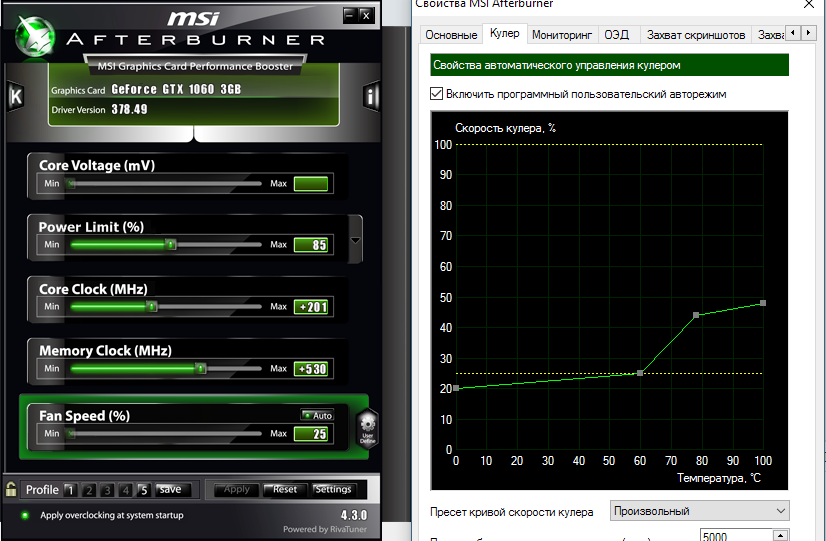
Task: Click Powered by RivaTuner text
Action: point(324,529)
